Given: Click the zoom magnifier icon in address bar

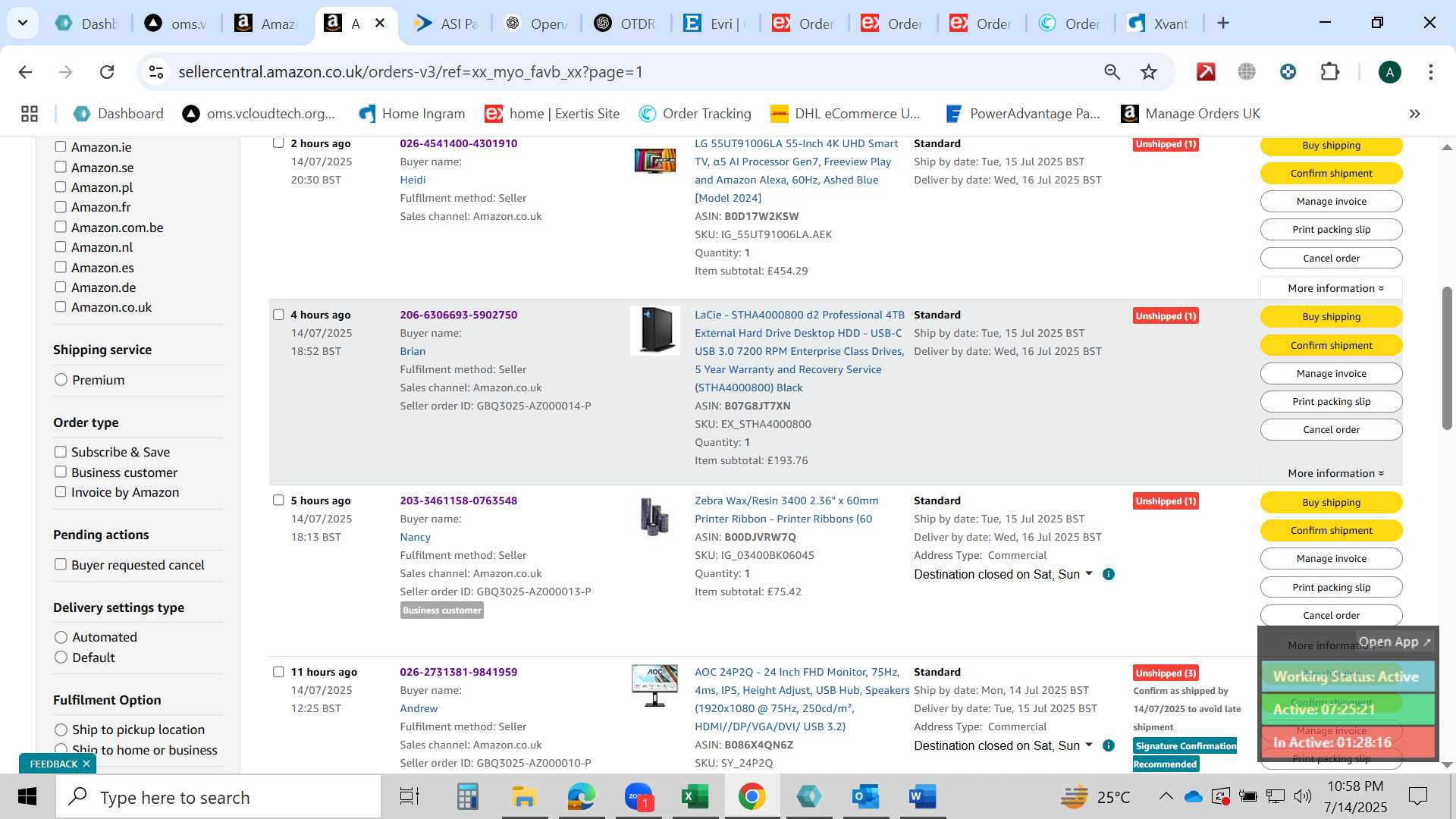Looking at the screenshot, I should (x=1112, y=72).
